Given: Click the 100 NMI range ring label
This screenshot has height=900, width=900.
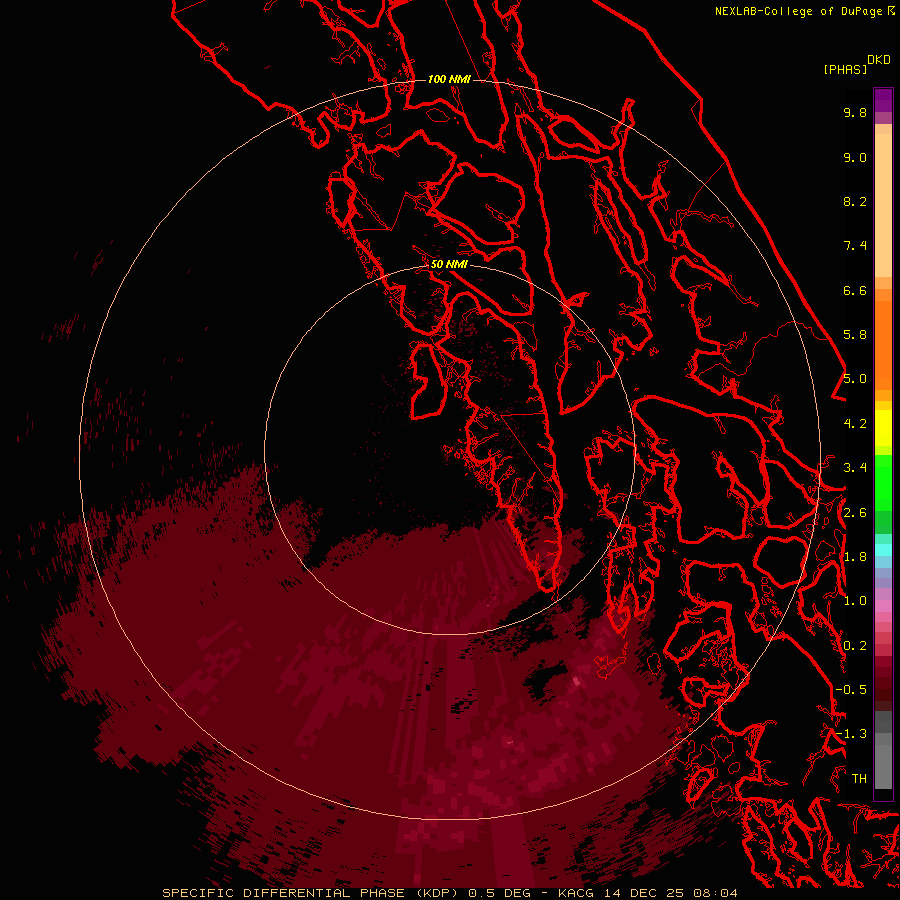Looking at the screenshot, I should pos(449,79).
